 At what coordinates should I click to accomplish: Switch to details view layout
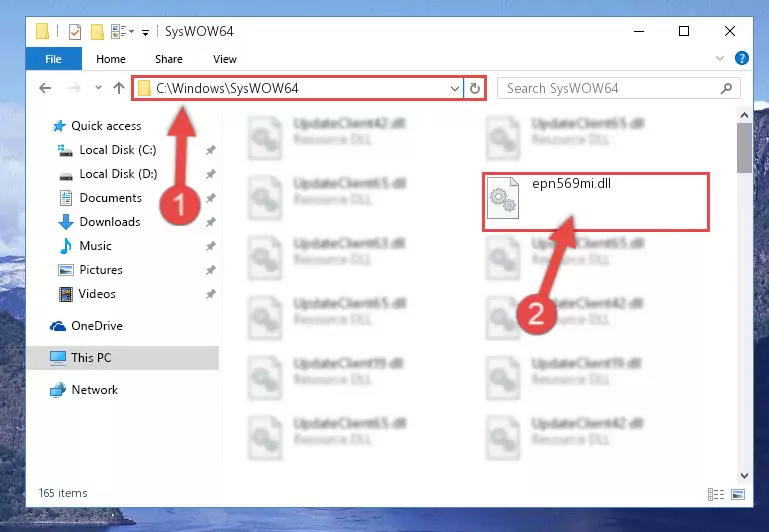pyautogui.click(x=716, y=494)
